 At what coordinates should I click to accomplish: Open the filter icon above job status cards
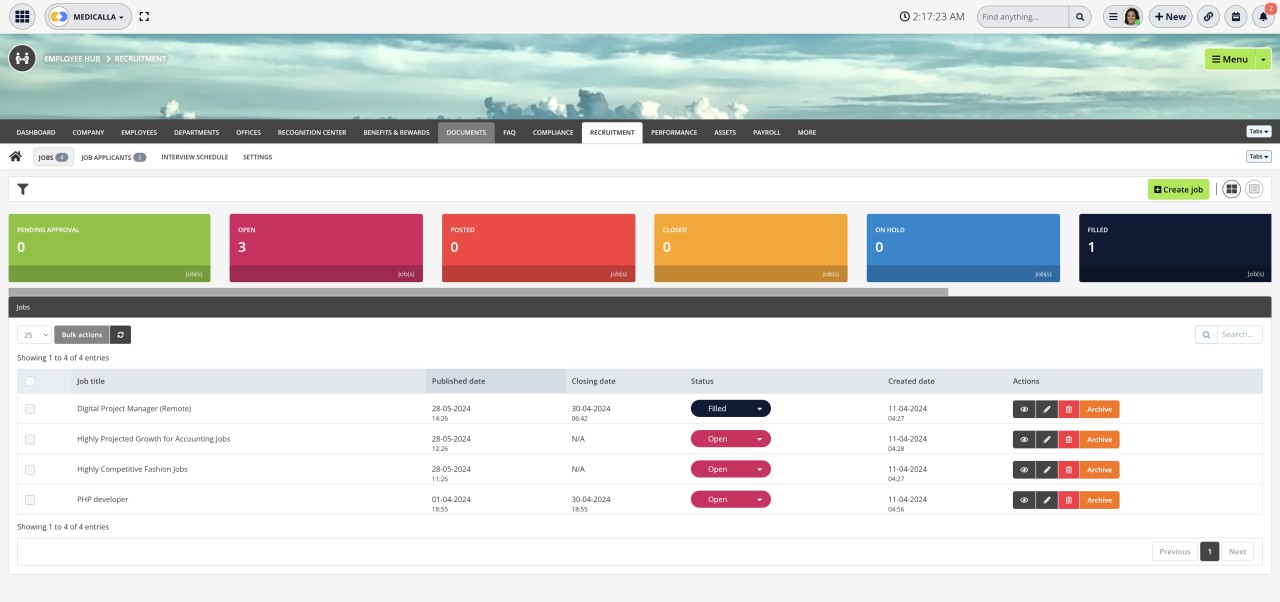point(22,188)
